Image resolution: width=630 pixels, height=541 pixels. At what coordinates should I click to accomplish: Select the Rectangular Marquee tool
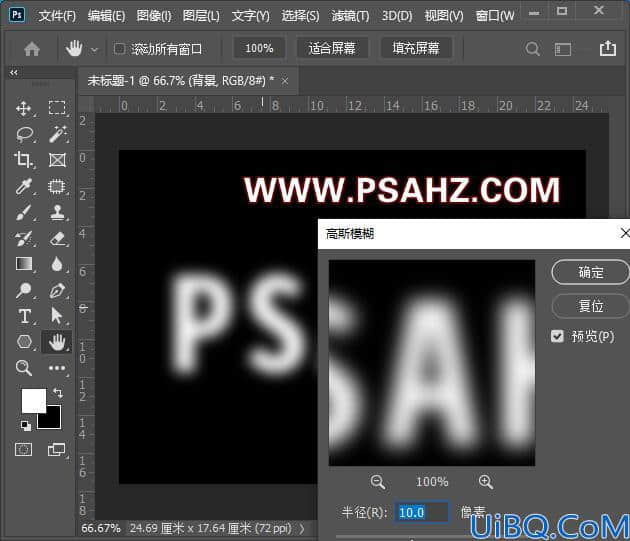tap(57, 109)
